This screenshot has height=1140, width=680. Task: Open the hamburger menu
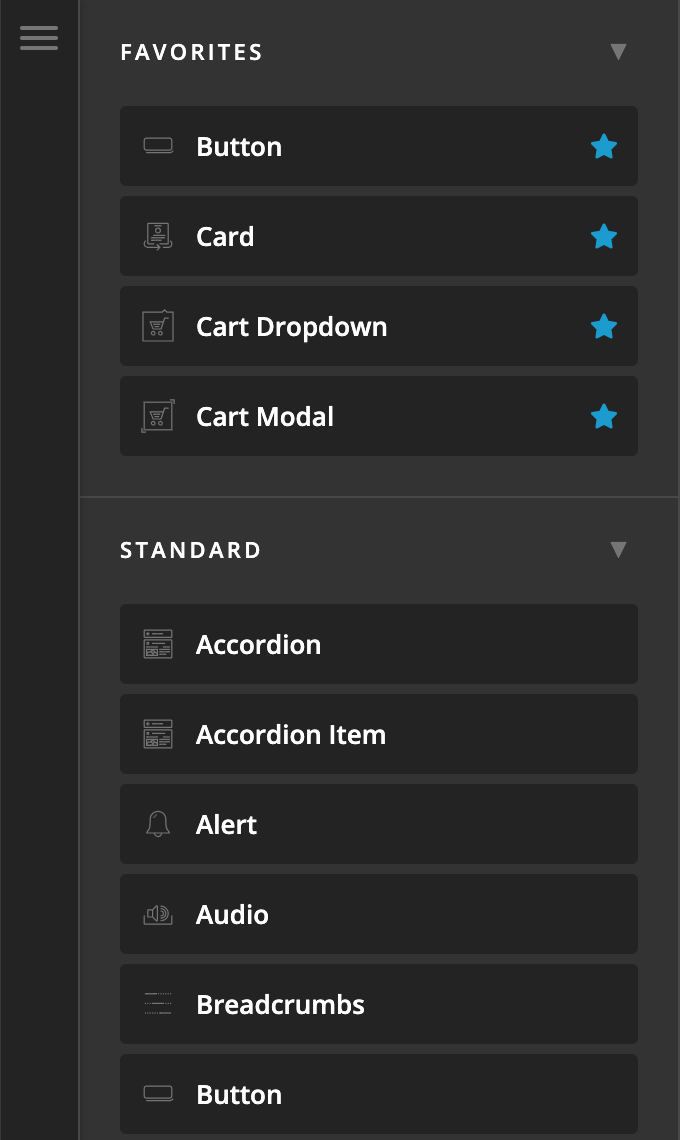(x=39, y=38)
